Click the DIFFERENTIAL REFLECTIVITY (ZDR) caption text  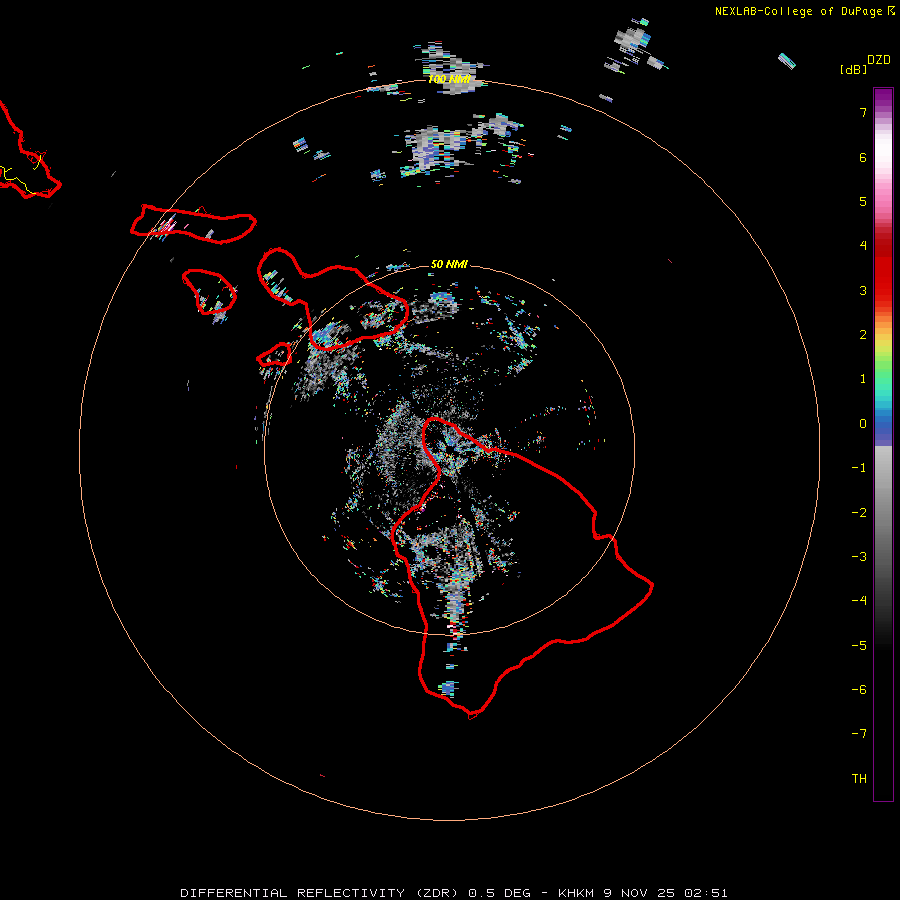(319, 893)
